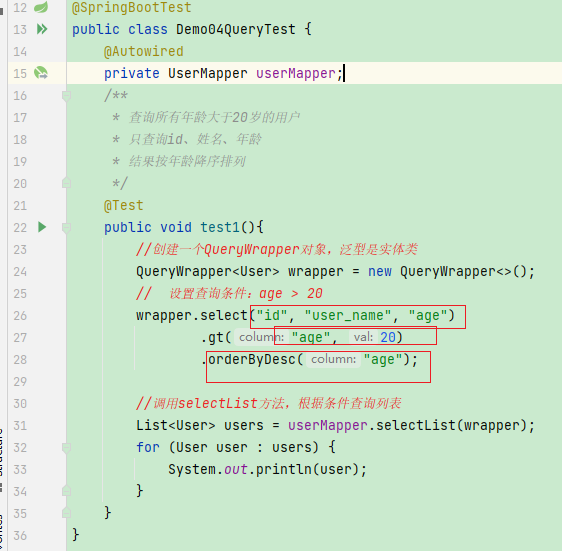
Task: Click the Spring bean leaf icon on line 12
Action: (x=41, y=7)
